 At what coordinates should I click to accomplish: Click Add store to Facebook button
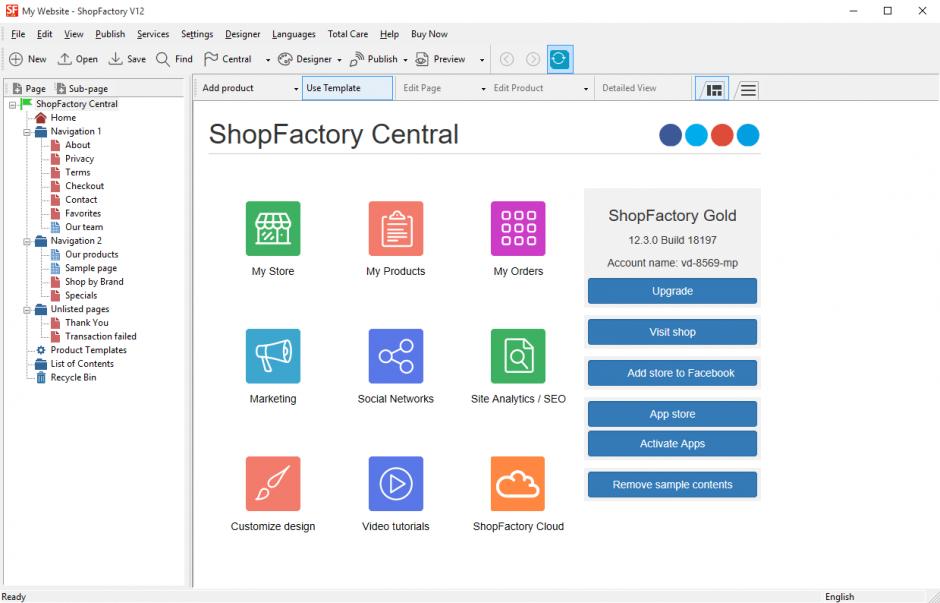672,373
